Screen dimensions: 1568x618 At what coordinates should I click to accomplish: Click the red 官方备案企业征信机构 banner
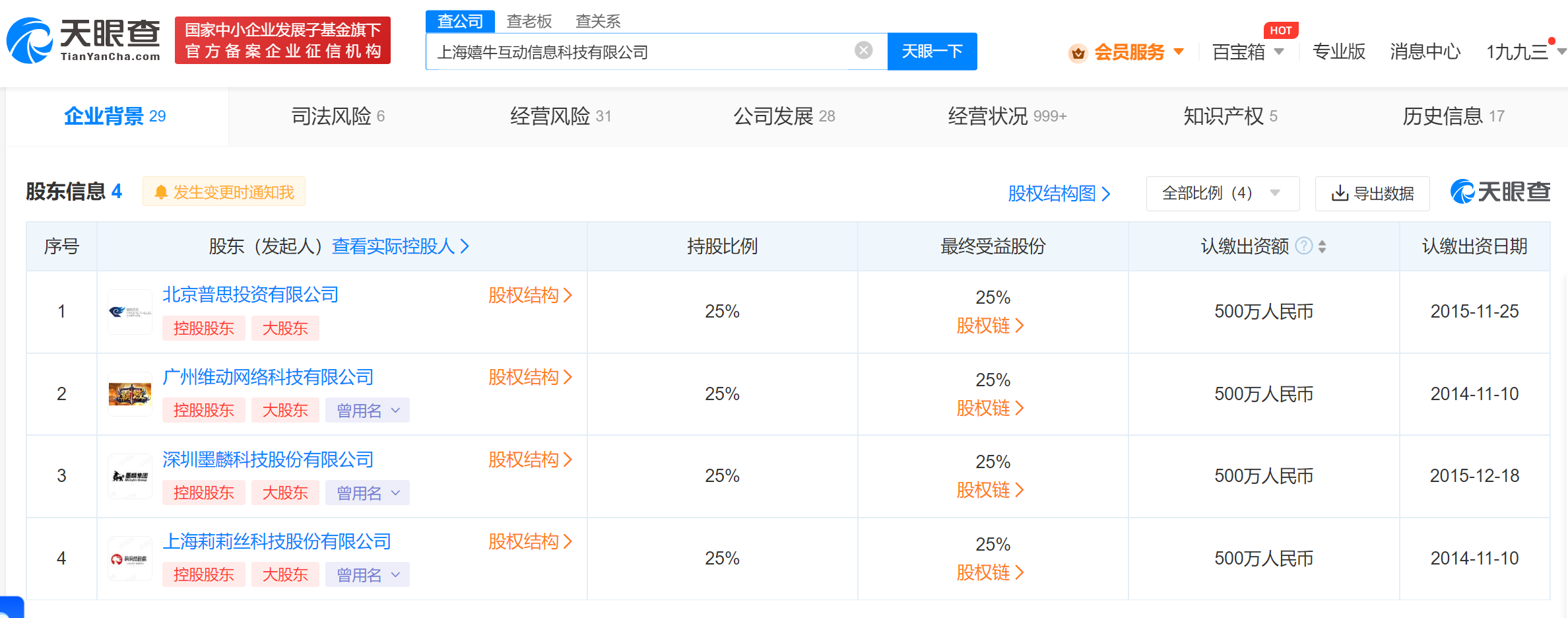pyautogui.click(x=282, y=40)
